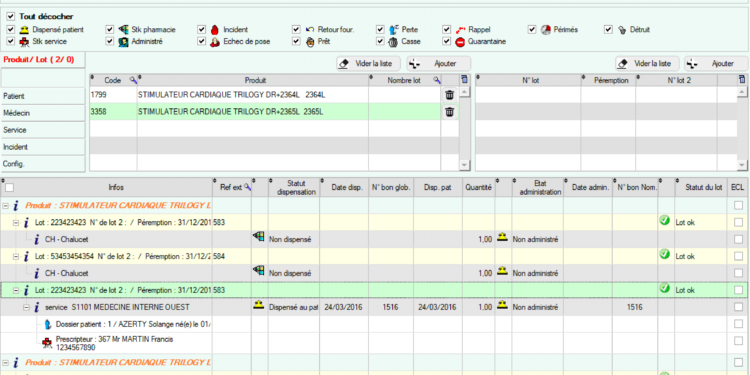Collapse the highlighted Lot 223423423 node
The width and height of the screenshot is (750, 375).
[15, 290]
